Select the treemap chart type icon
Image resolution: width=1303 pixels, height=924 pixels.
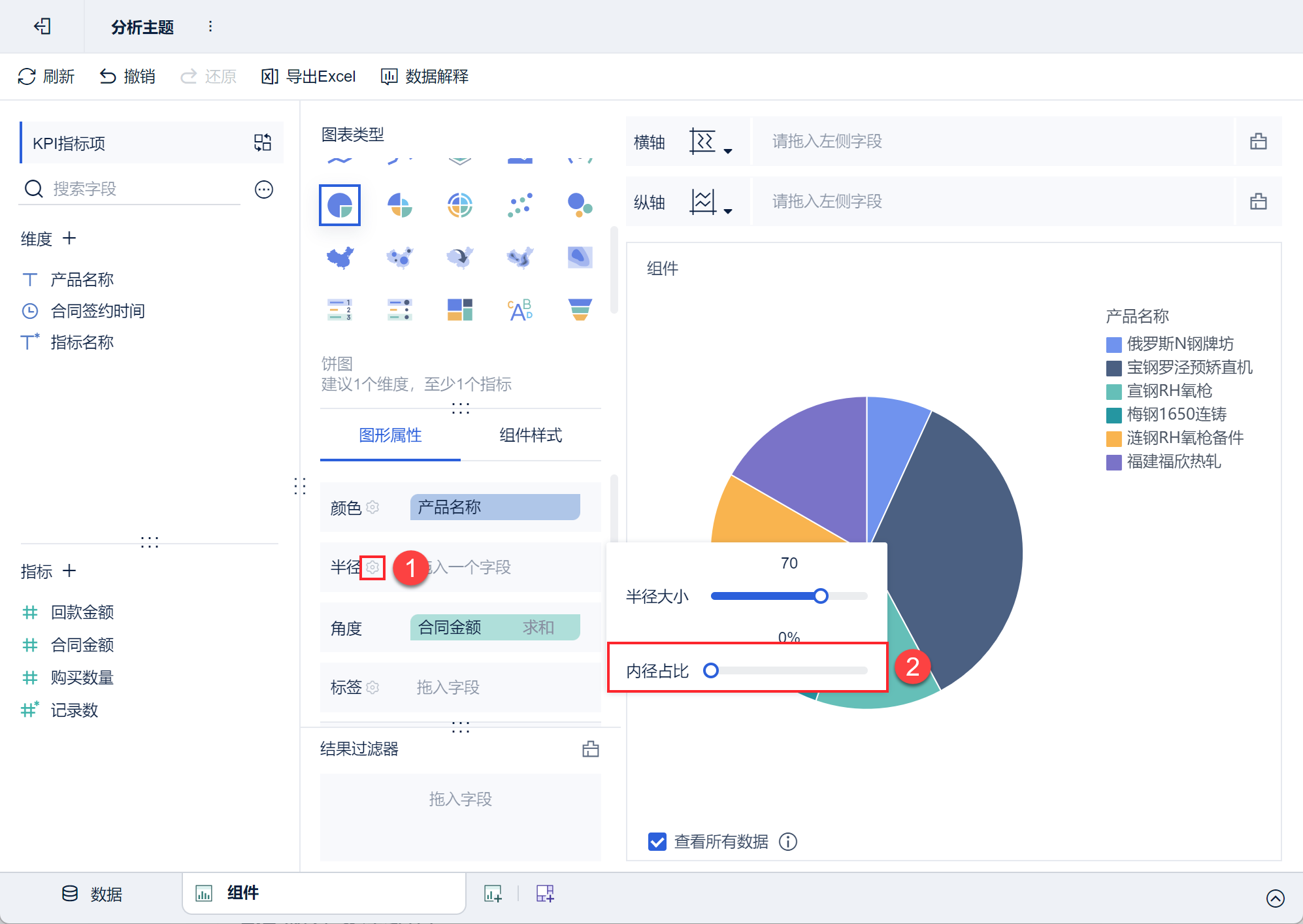460,309
